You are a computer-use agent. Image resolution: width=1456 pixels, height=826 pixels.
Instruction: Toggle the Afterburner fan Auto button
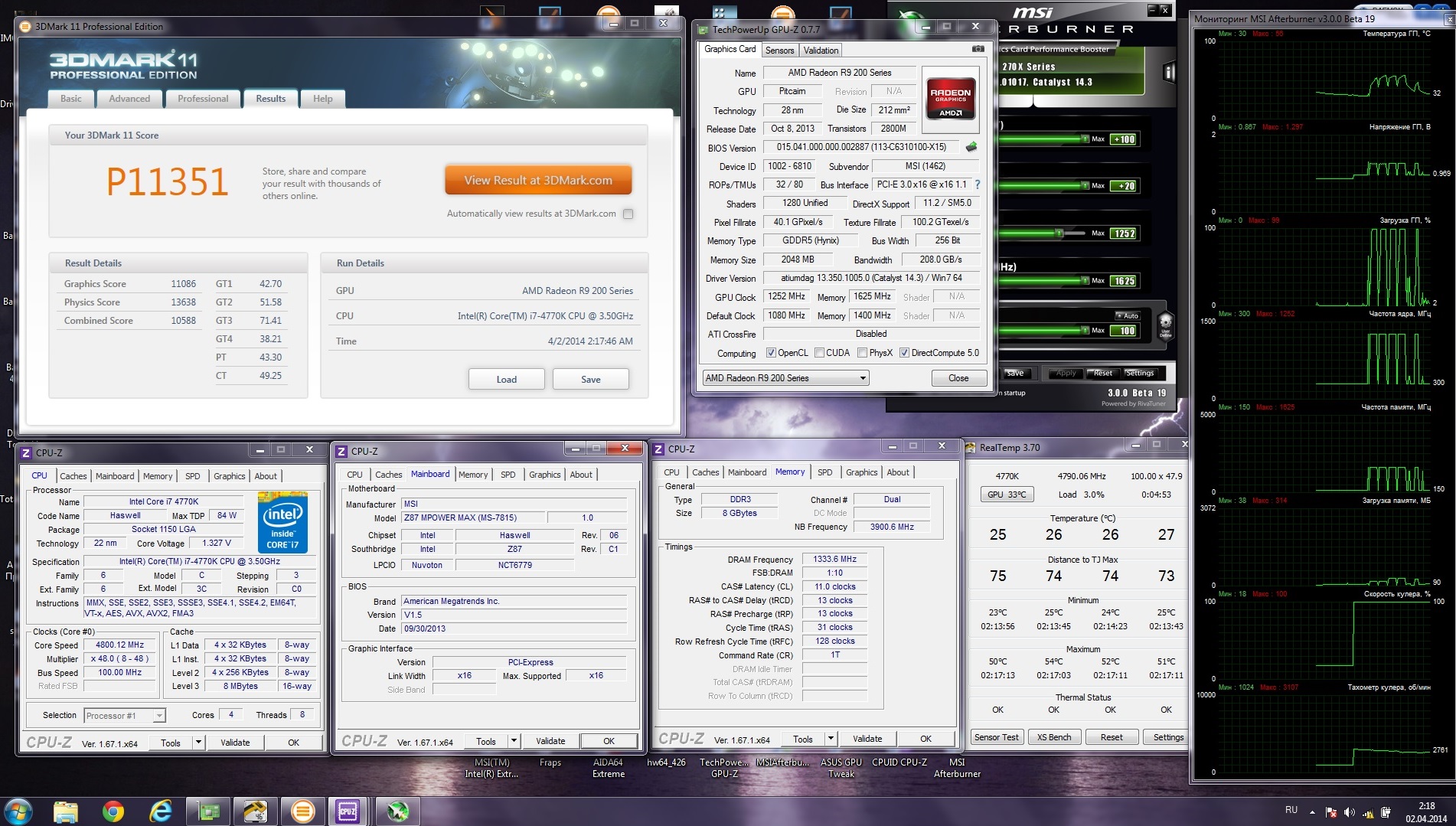click(1128, 315)
